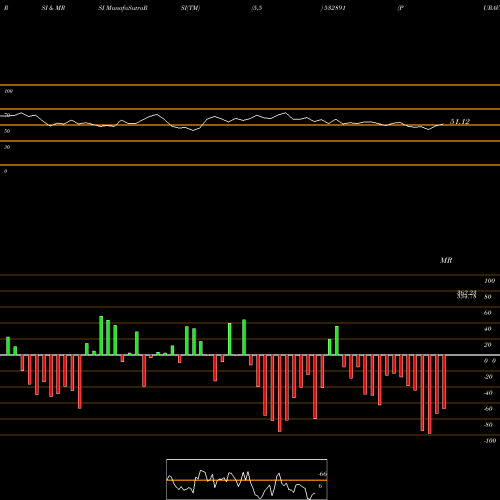
Task: Click the -20 label on MR right axis
Action: pyautogui.click(x=488, y=377)
